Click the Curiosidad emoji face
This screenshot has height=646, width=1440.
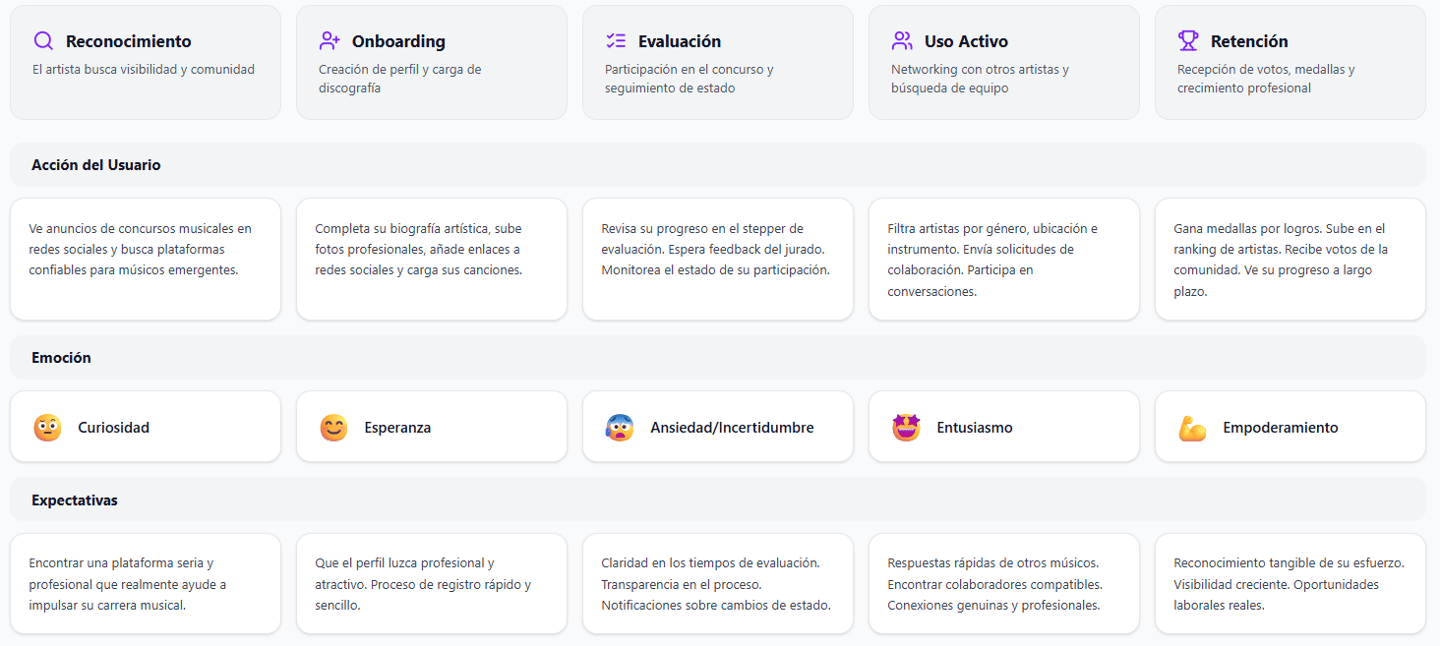(47, 428)
